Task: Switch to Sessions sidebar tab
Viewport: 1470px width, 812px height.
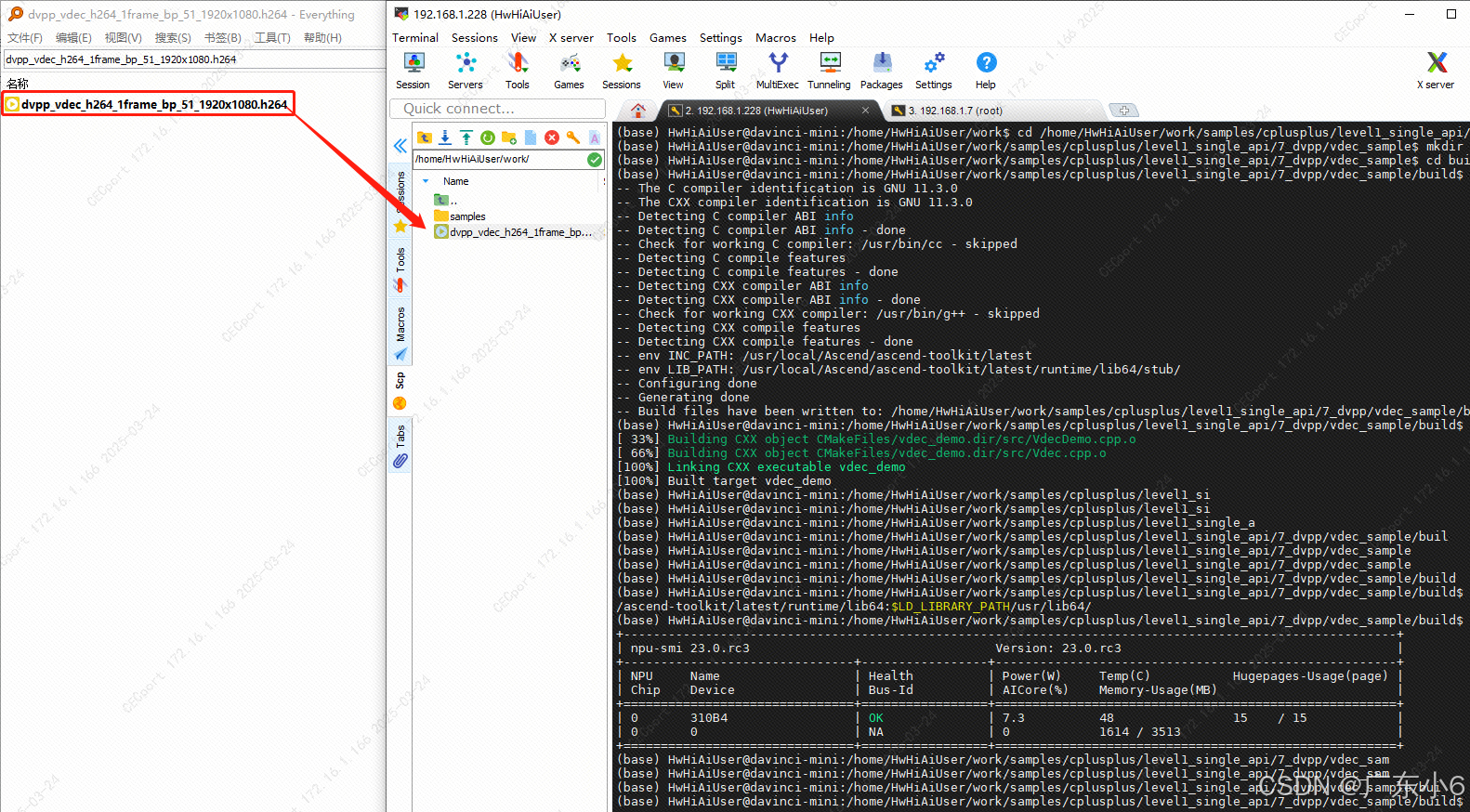Action: point(400,201)
